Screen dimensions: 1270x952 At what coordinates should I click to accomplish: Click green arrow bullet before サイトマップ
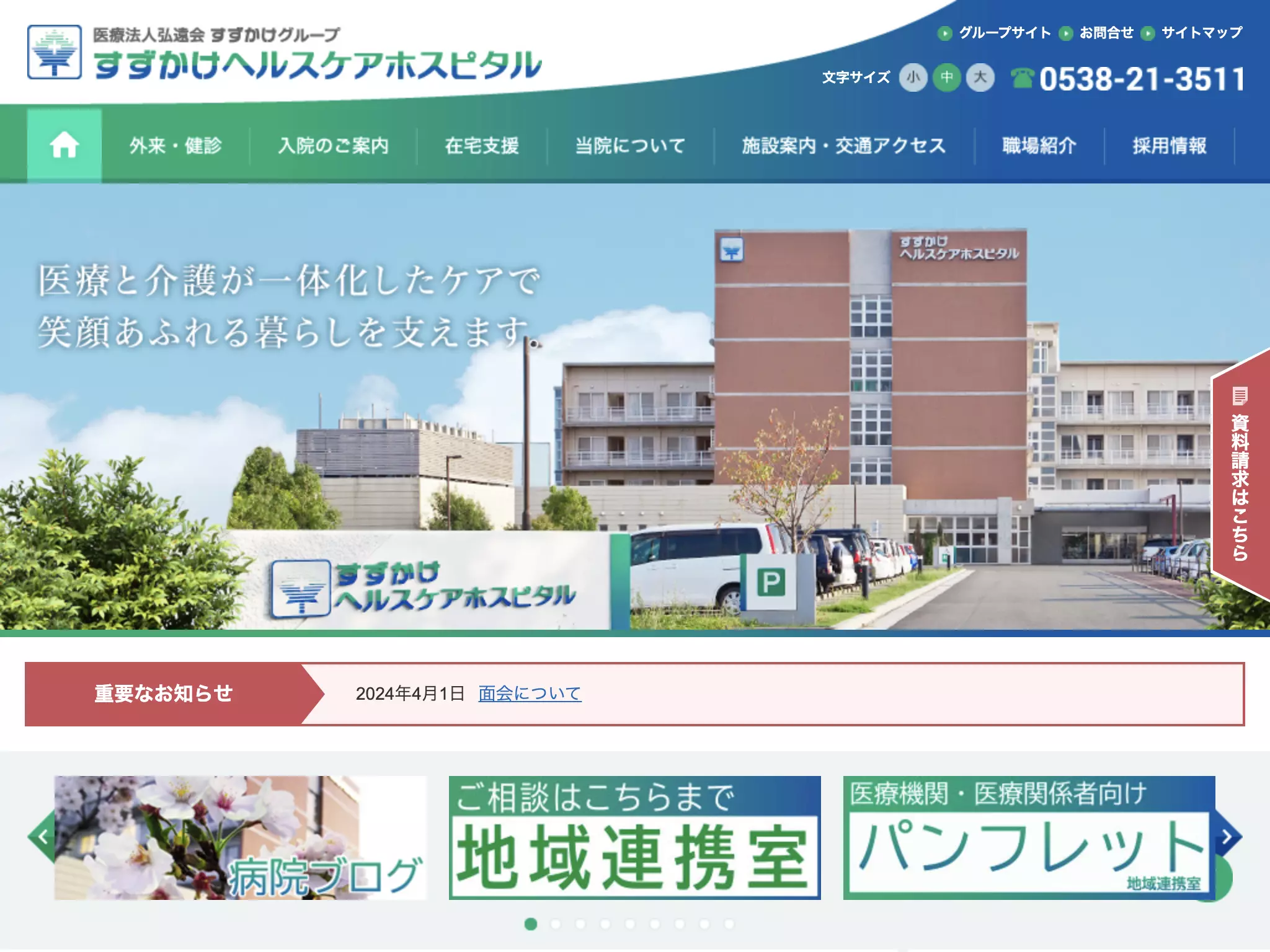pyautogui.click(x=1148, y=33)
